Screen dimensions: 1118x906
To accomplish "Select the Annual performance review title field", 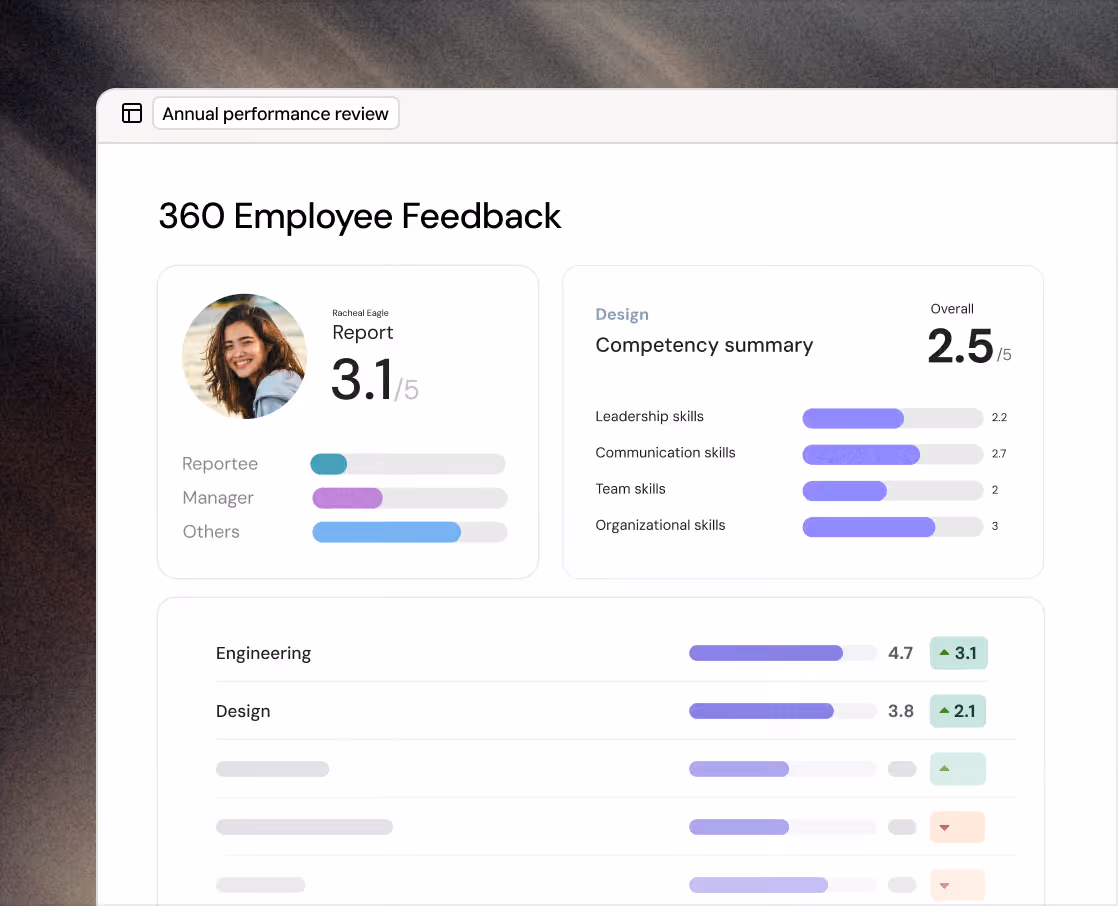I will tap(275, 113).
